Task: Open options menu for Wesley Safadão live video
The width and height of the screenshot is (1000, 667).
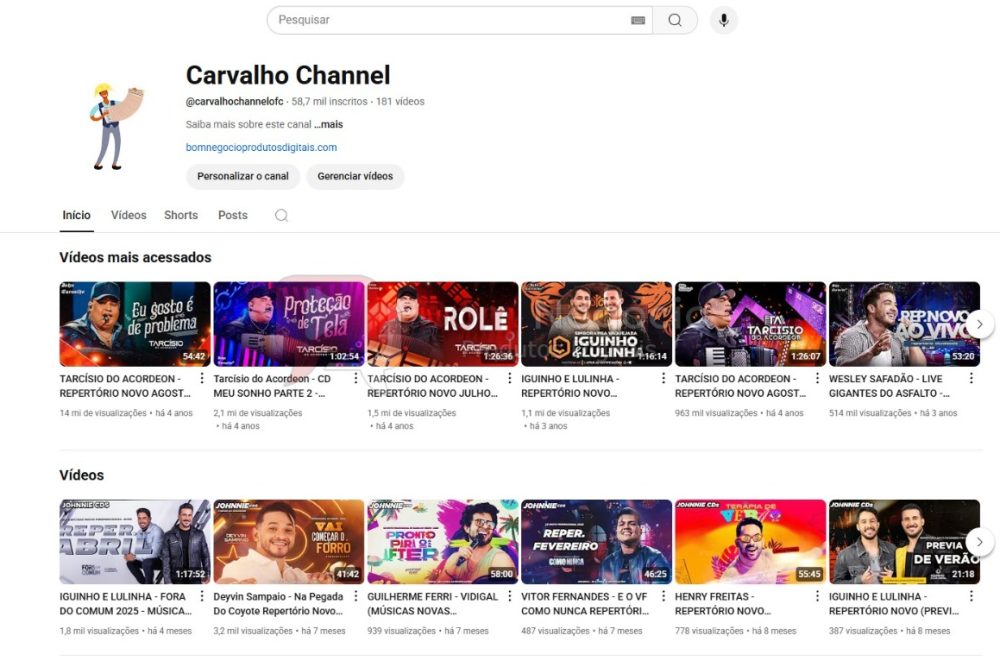Action: click(971, 379)
